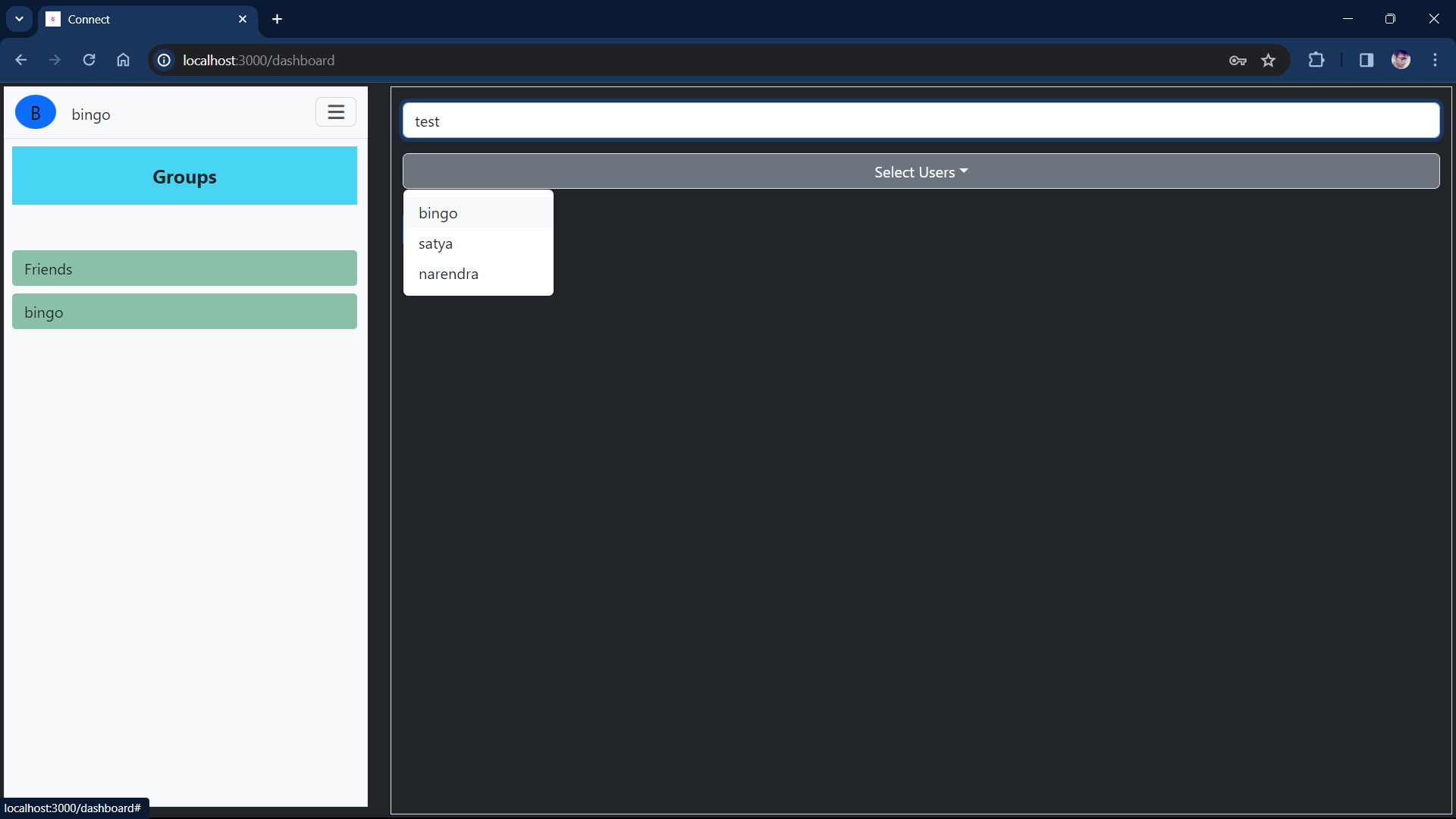Focus the group name field containing test
The width and height of the screenshot is (1456, 819).
pyautogui.click(x=921, y=121)
